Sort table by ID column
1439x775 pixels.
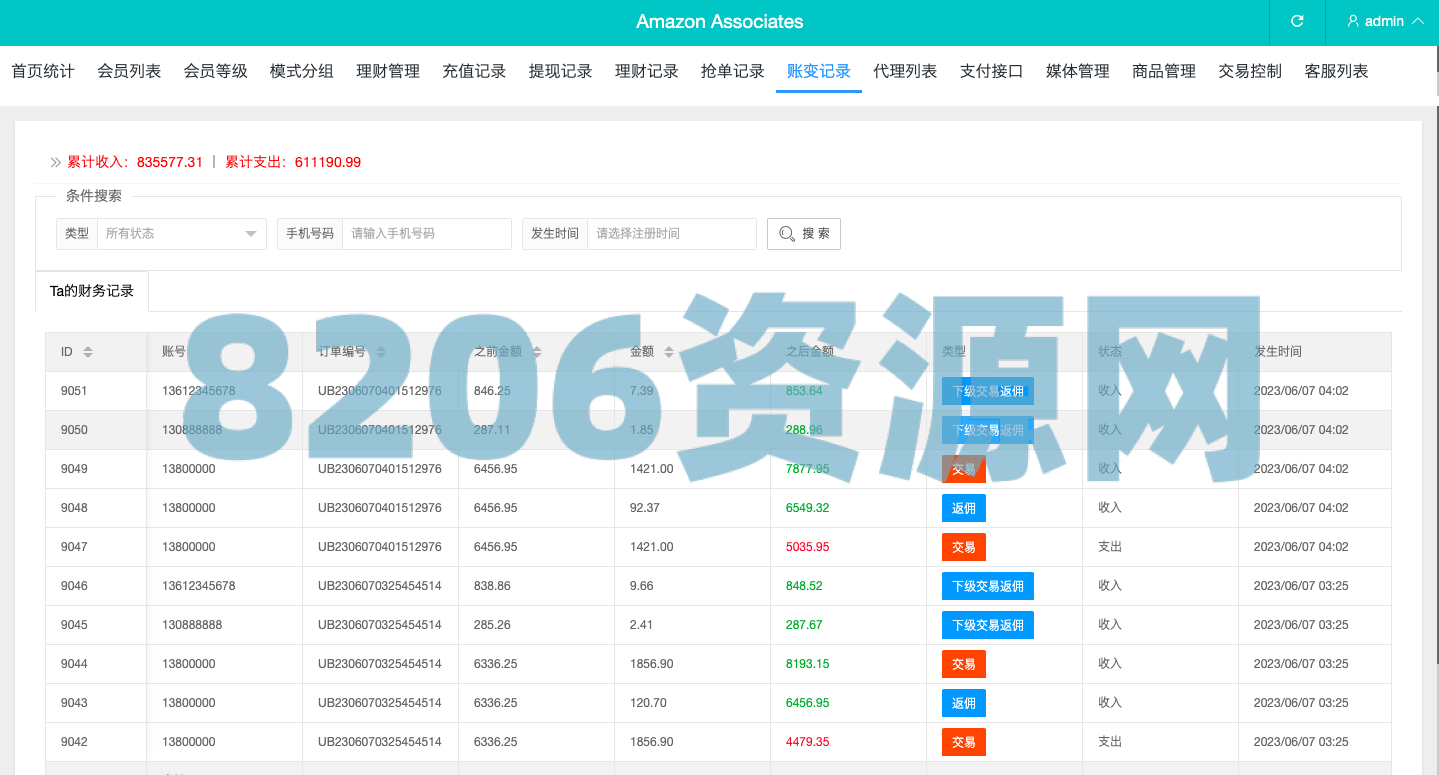pyautogui.click(x=87, y=352)
